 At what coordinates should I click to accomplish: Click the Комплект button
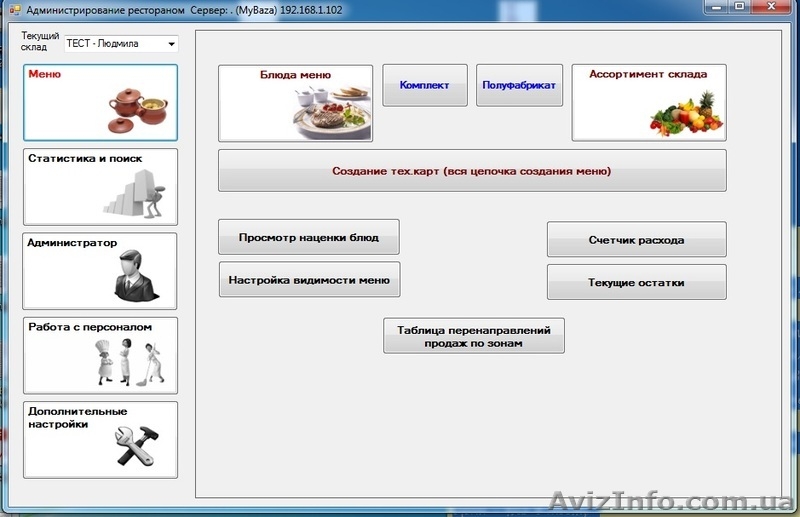pos(425,85)
